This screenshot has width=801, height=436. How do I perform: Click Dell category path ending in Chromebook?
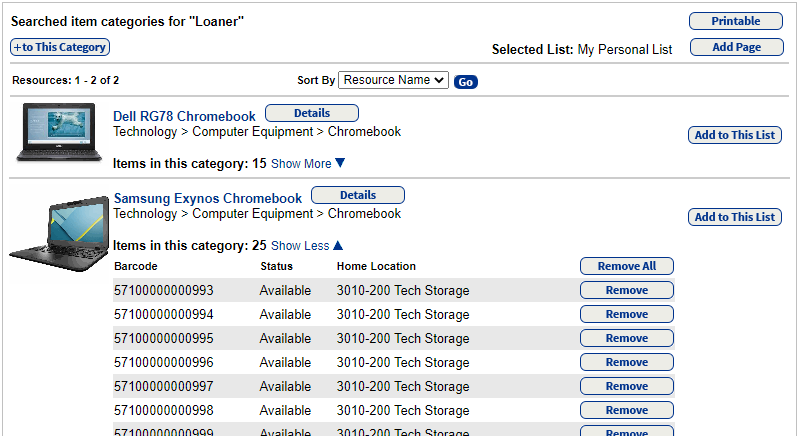(x=257, y=132)
